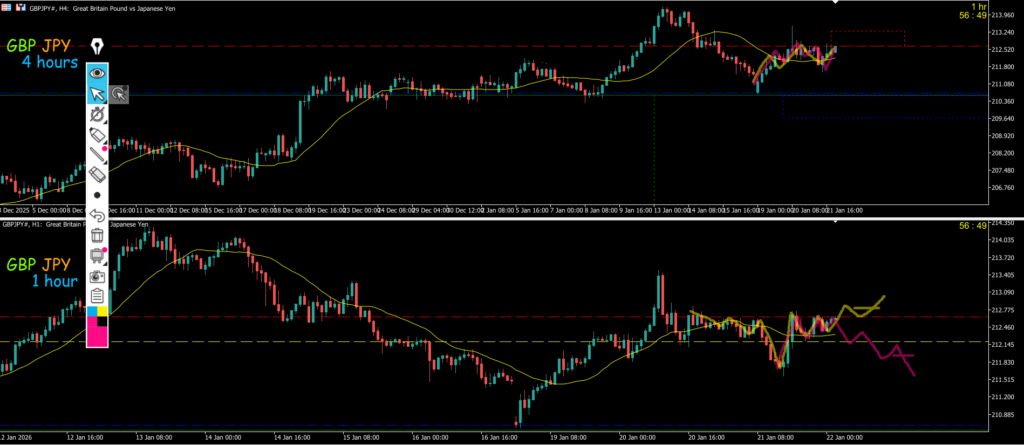1024x445 pixels.
Task: Click the '22 Jan 00:00' time label
Action: click(845, 437)
